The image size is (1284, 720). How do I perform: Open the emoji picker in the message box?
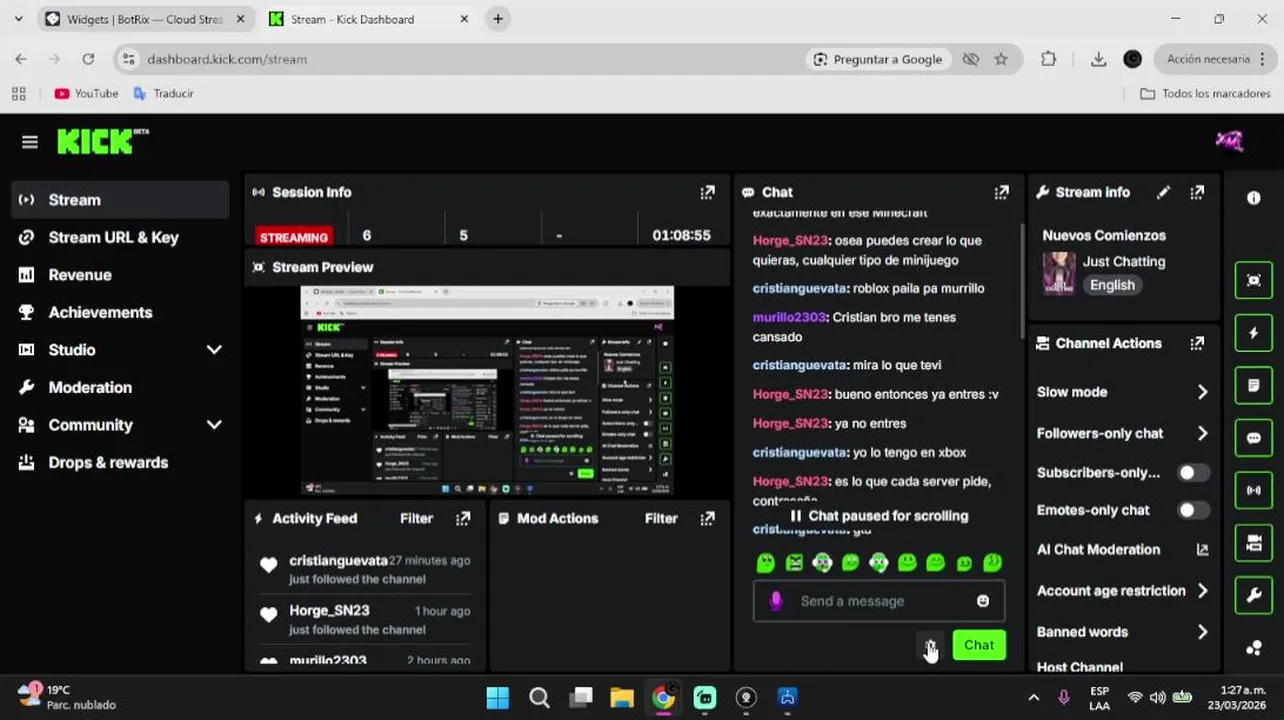pyautogui.click(x=983, y=601)
